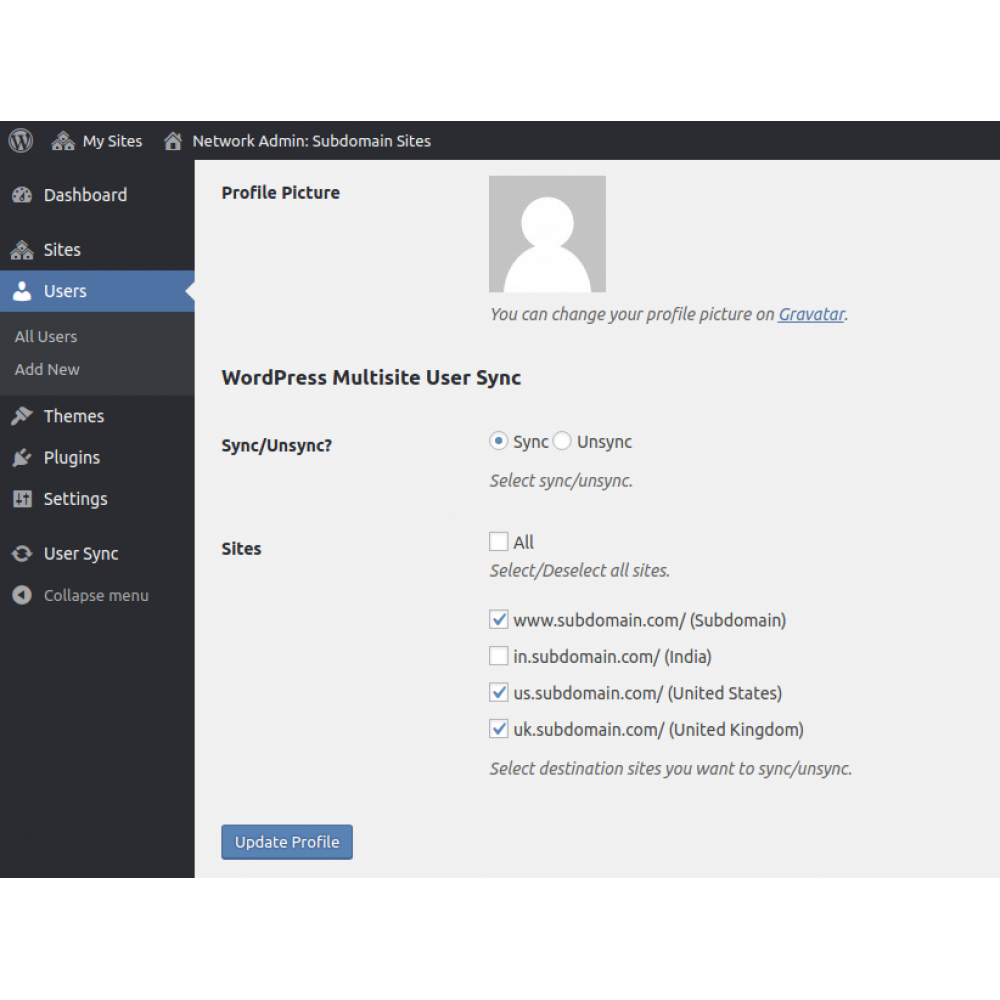
Task: Open Settings via its wrench icon
Action: click(22, 499)
